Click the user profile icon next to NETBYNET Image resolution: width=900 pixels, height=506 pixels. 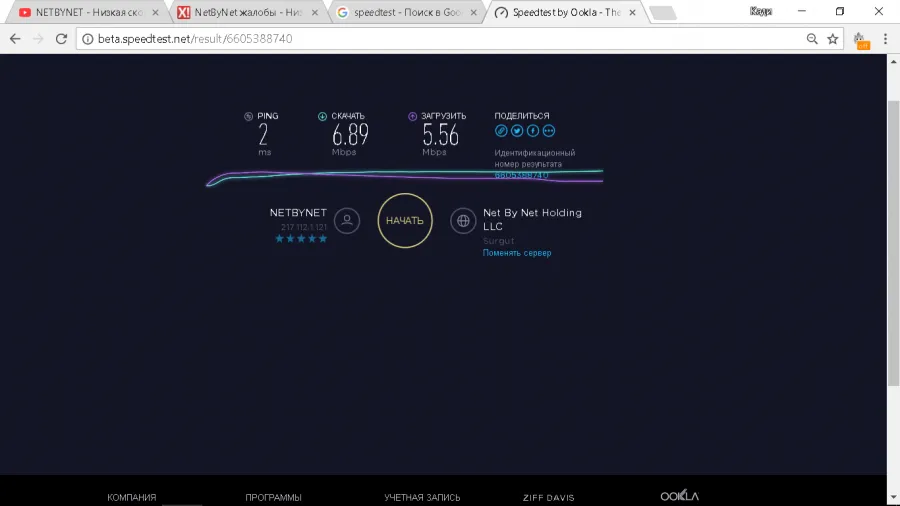tap(347, 220)
